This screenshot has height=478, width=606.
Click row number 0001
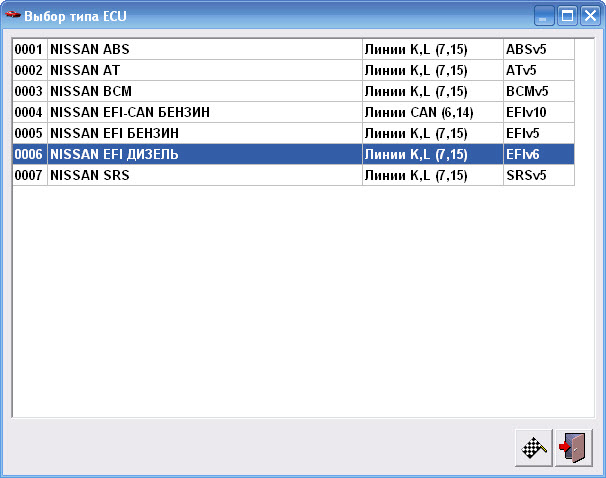pos(30,49)
